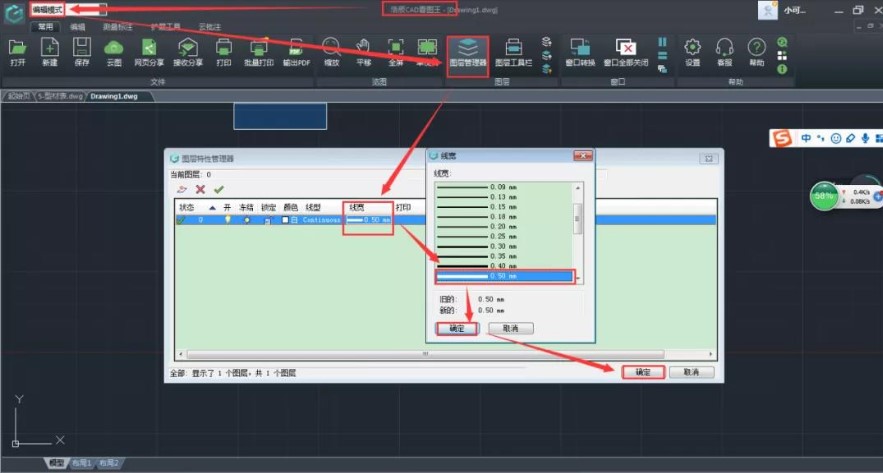
Task: Click the new layer icon in layer manager
Action: (182, 190)
